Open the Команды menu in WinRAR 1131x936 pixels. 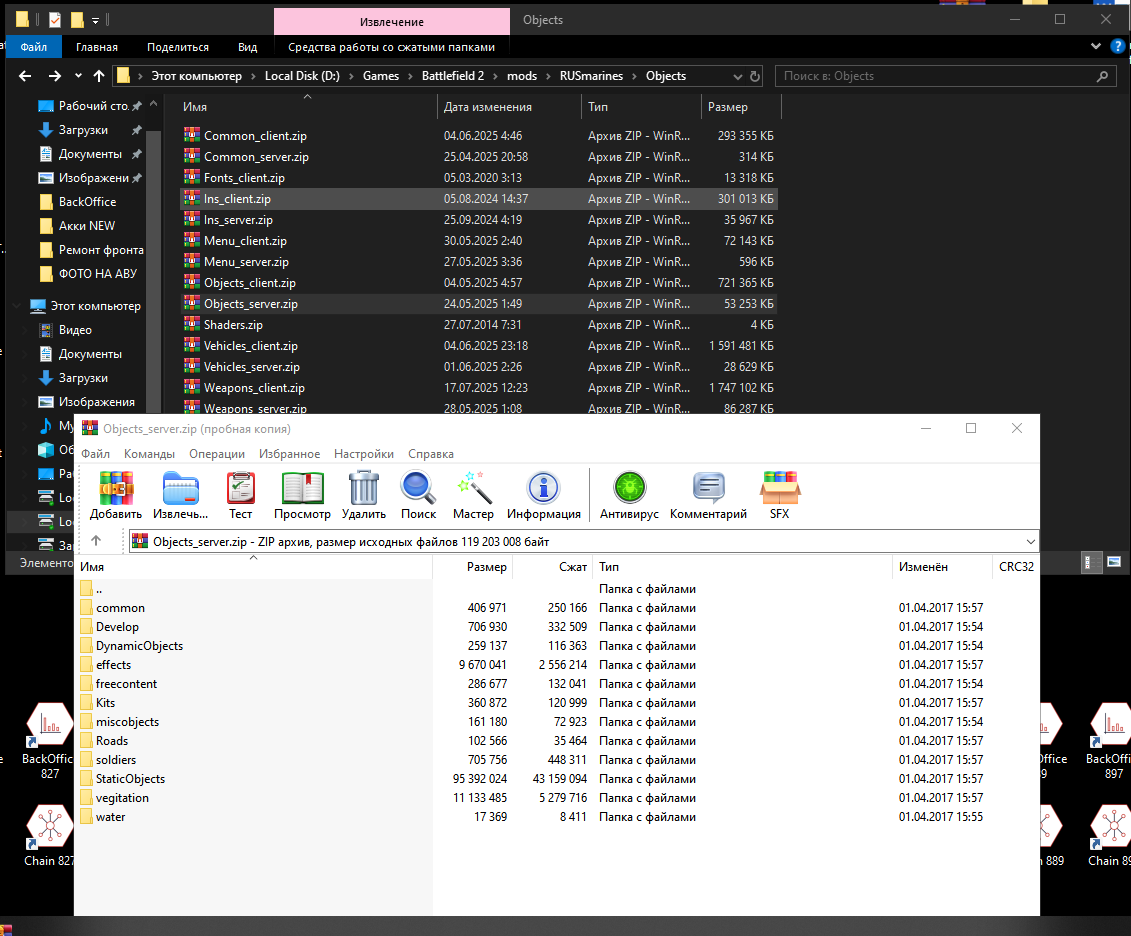coord(149,454)
